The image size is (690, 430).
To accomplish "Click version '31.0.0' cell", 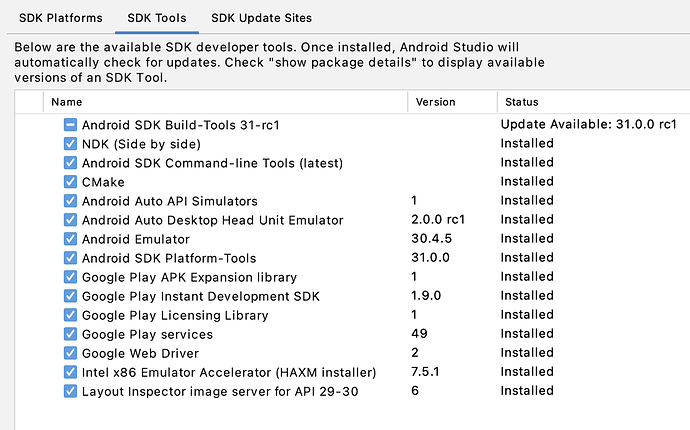I will coord(430,257).
